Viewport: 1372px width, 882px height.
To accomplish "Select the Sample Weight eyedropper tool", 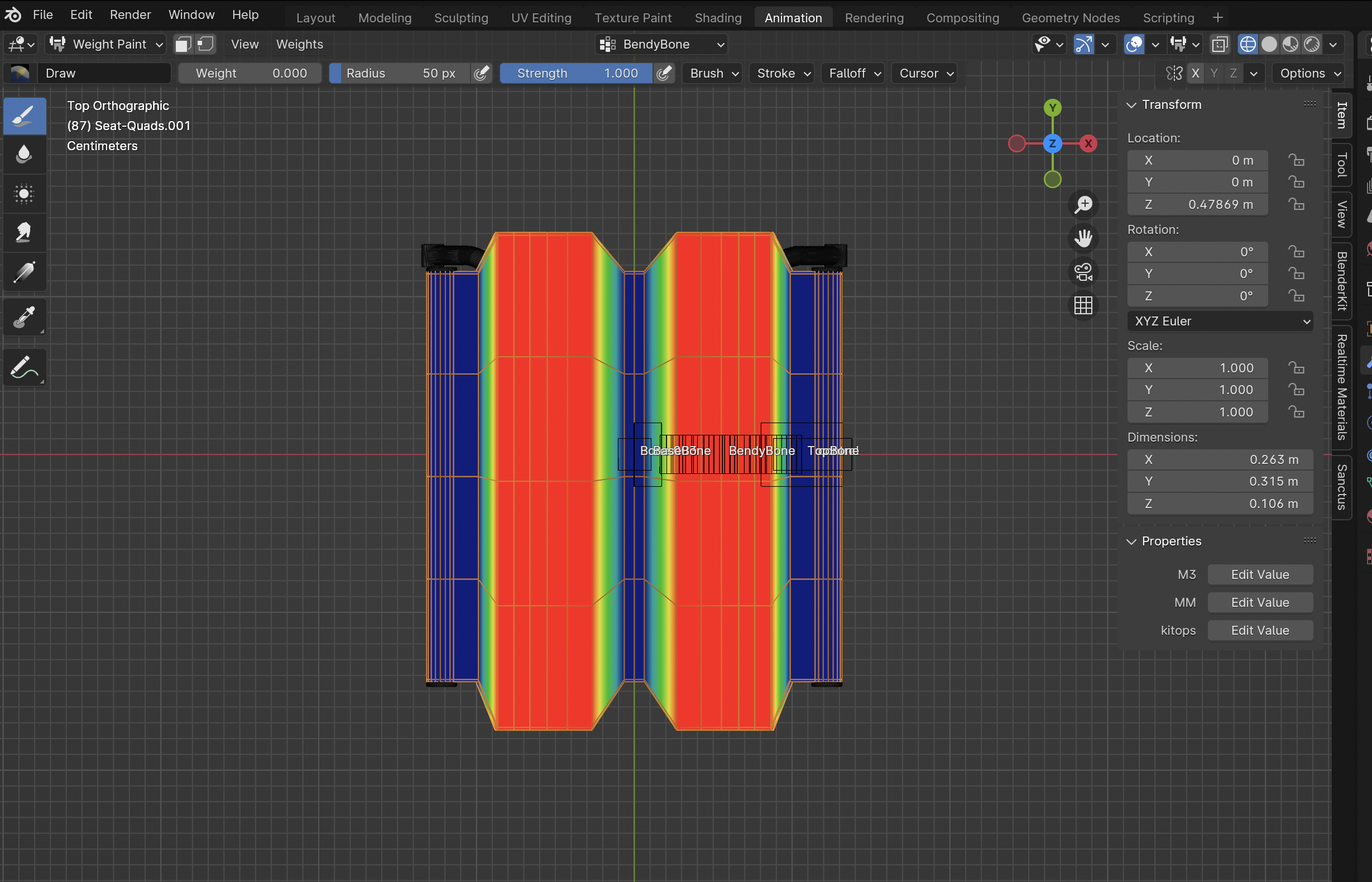I will pos(25,317).
